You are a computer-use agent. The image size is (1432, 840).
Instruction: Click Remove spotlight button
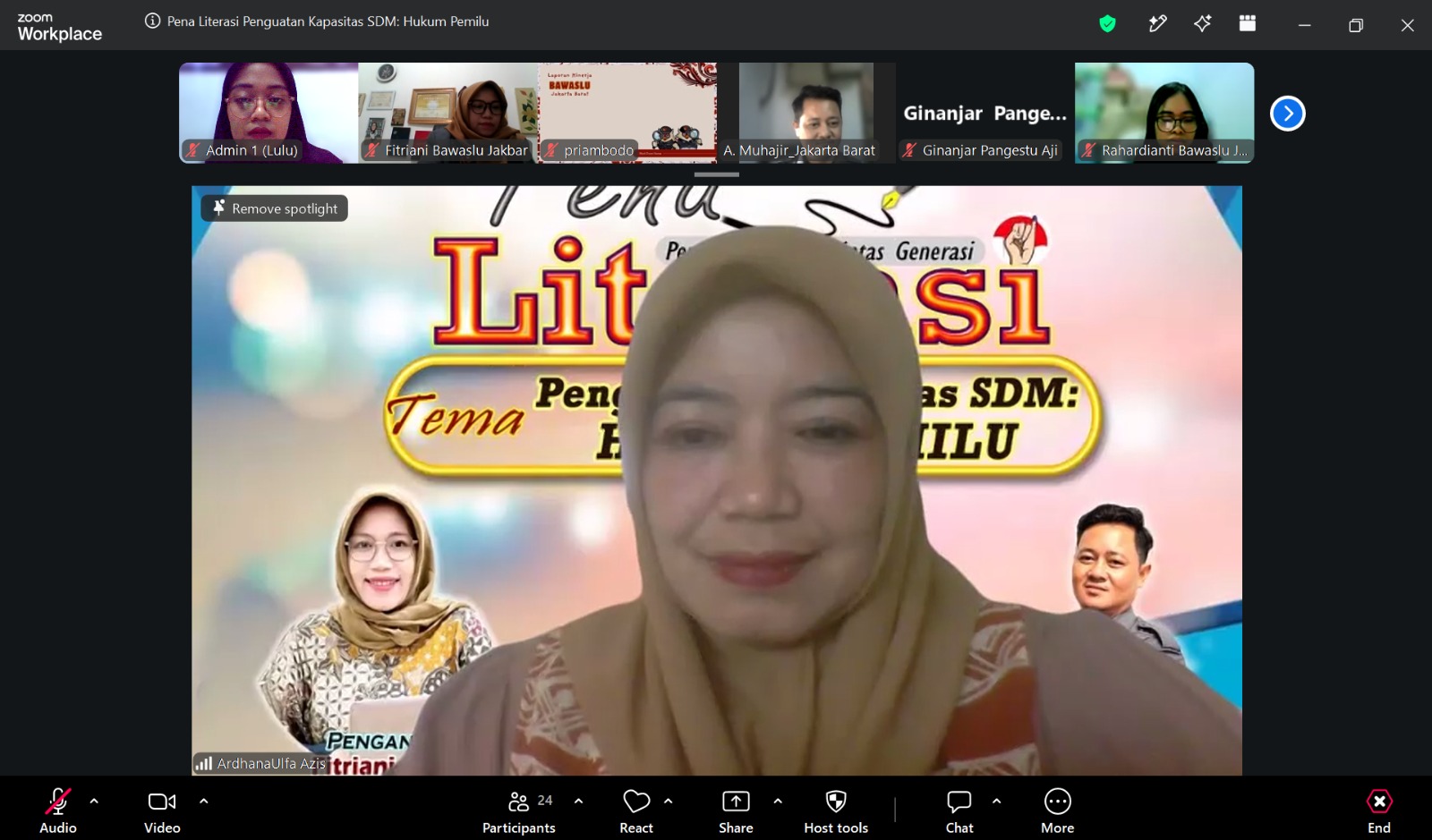coord(275,208)
